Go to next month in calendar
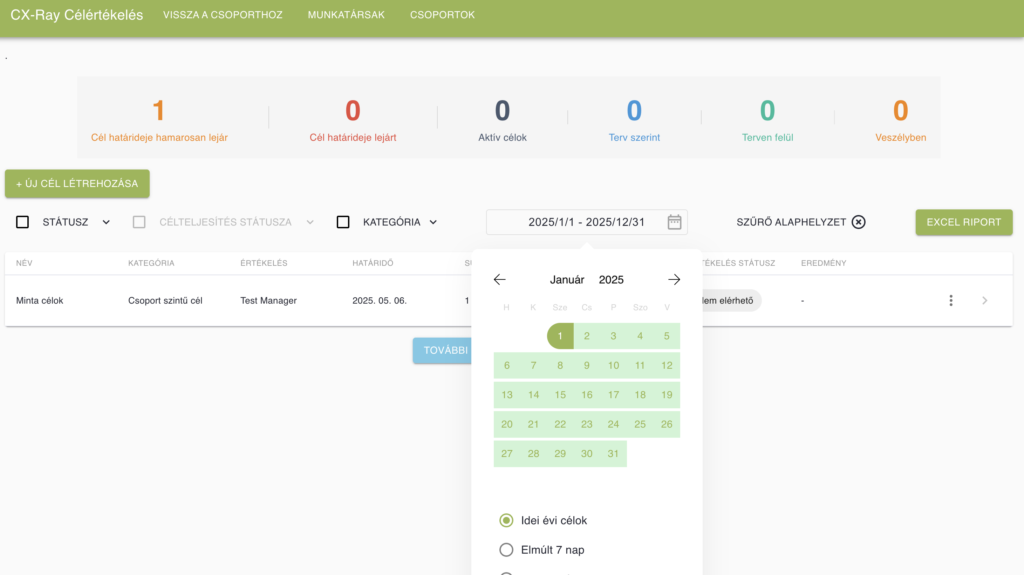The width and height of the screenshot is (1024, 575). [674, 280]
